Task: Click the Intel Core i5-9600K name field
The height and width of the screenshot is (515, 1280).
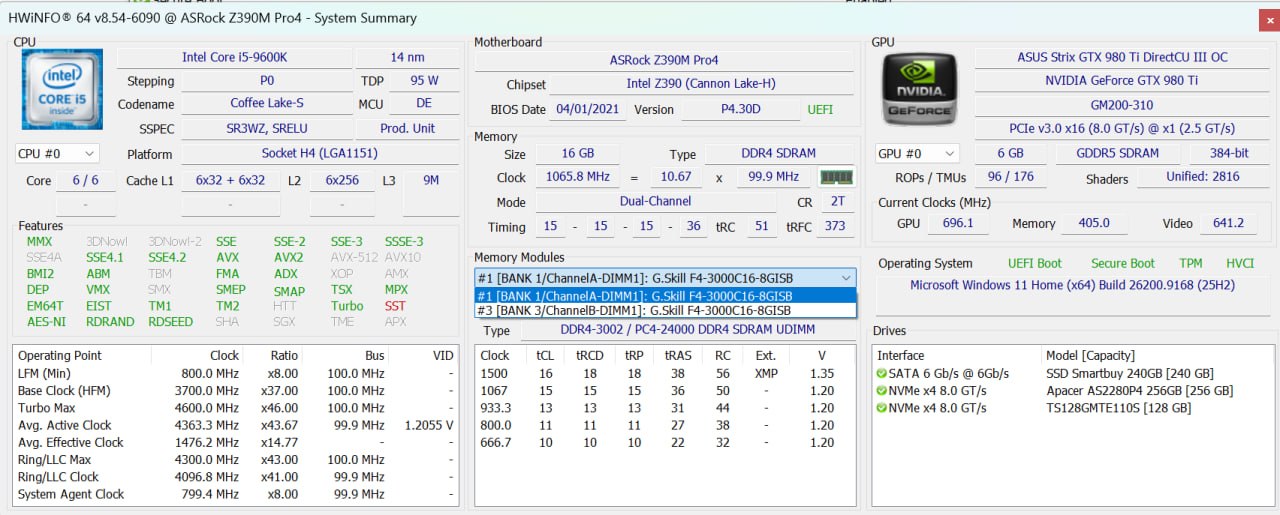Action: (235, 58)
